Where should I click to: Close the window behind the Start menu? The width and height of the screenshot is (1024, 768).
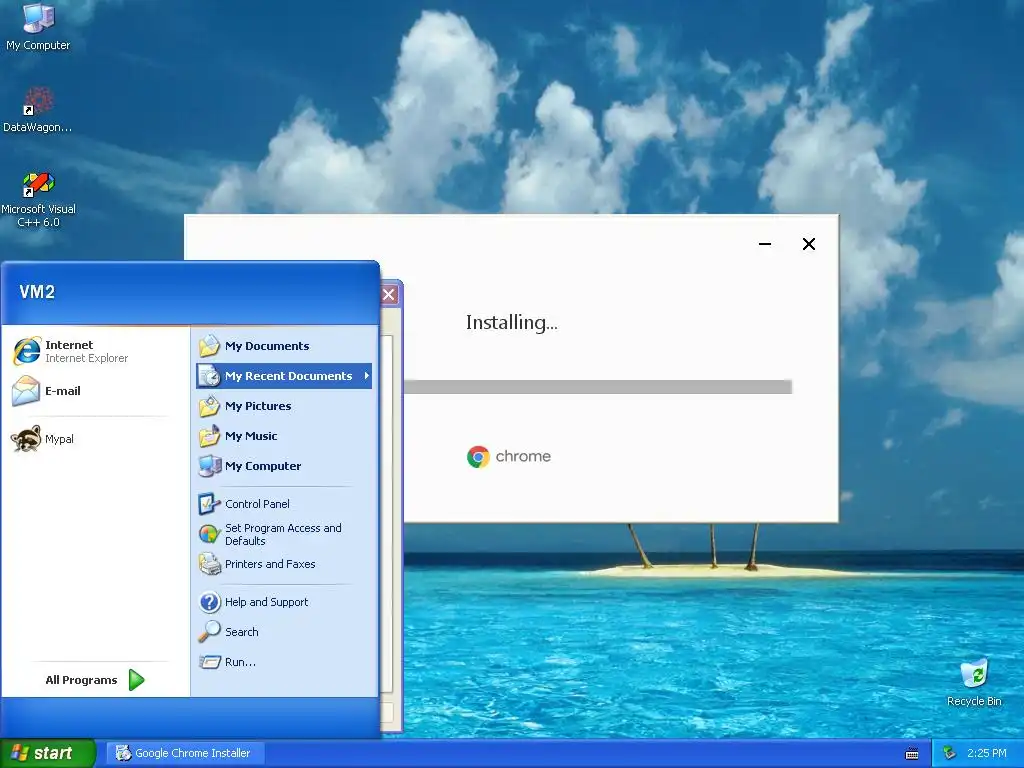(389, 295)
